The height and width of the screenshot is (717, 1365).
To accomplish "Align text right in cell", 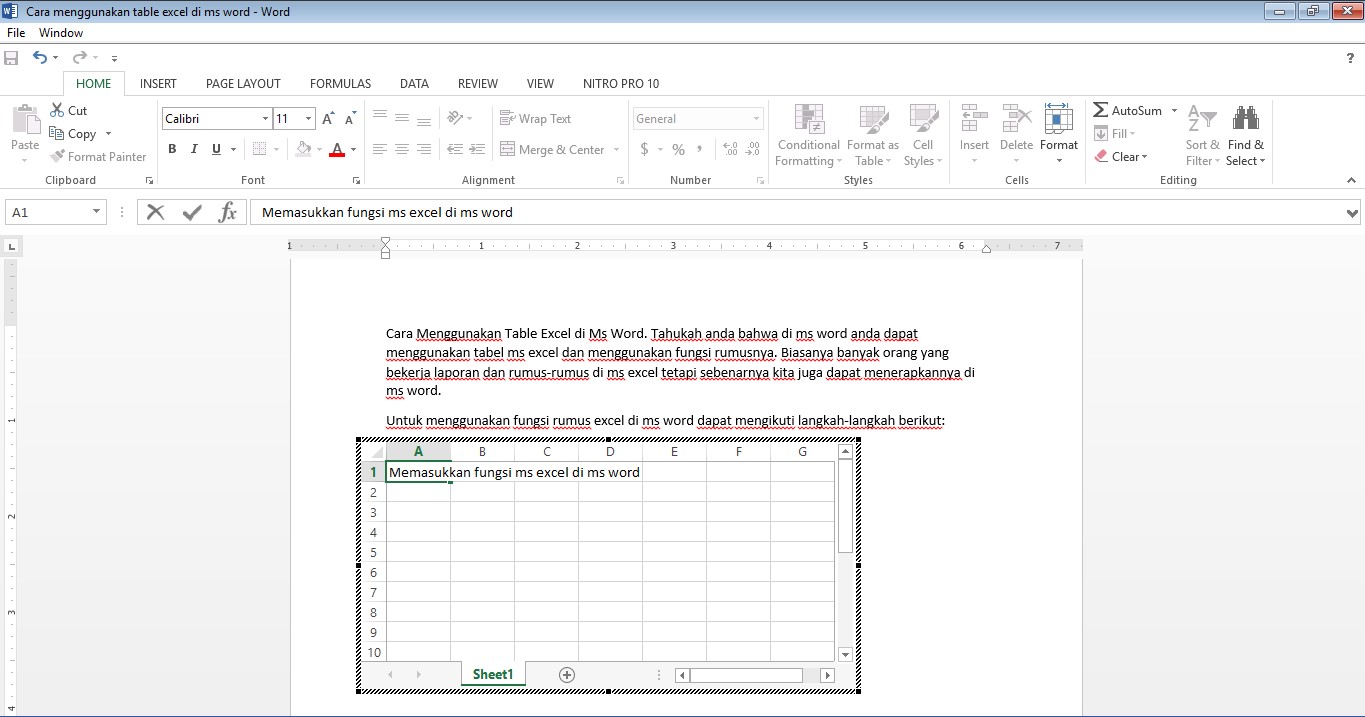I will 424,149.
